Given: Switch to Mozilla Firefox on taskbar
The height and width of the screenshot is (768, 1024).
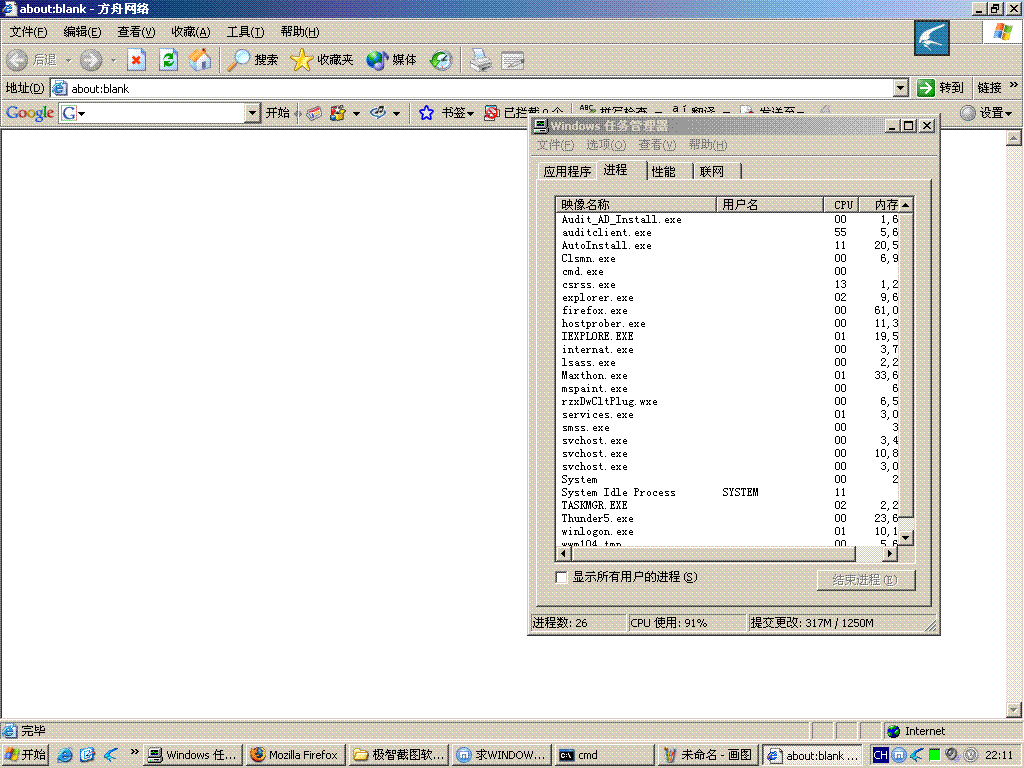Looking at the screenshot, I should click(x=295, y=755).
